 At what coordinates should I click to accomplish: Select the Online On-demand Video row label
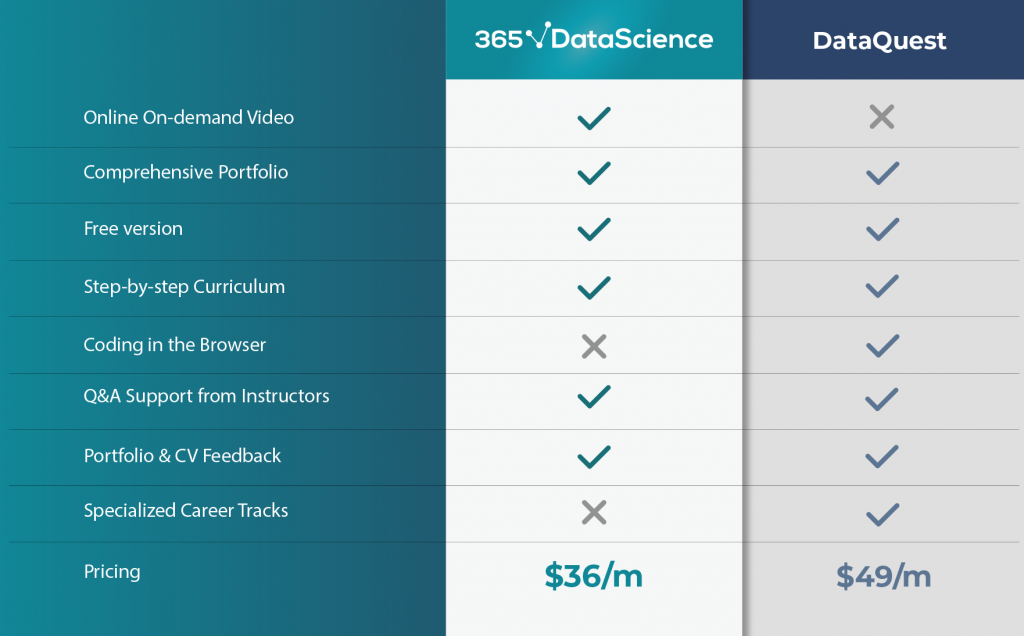pos(189,117)
